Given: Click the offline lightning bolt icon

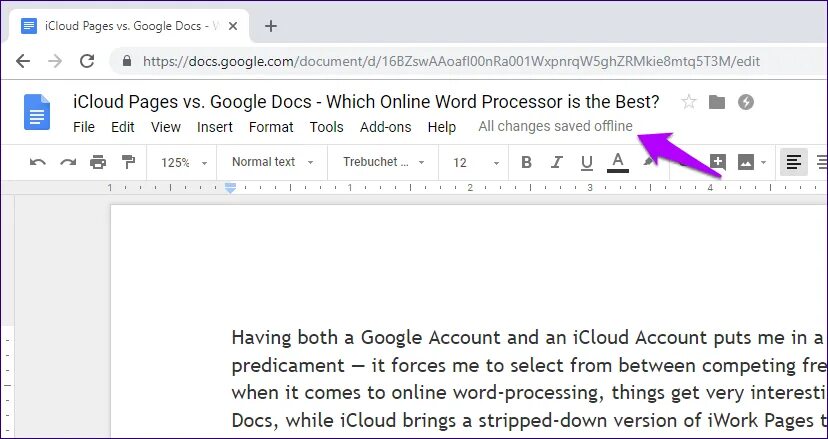Looking at the screenshot, I should (746, 102).
